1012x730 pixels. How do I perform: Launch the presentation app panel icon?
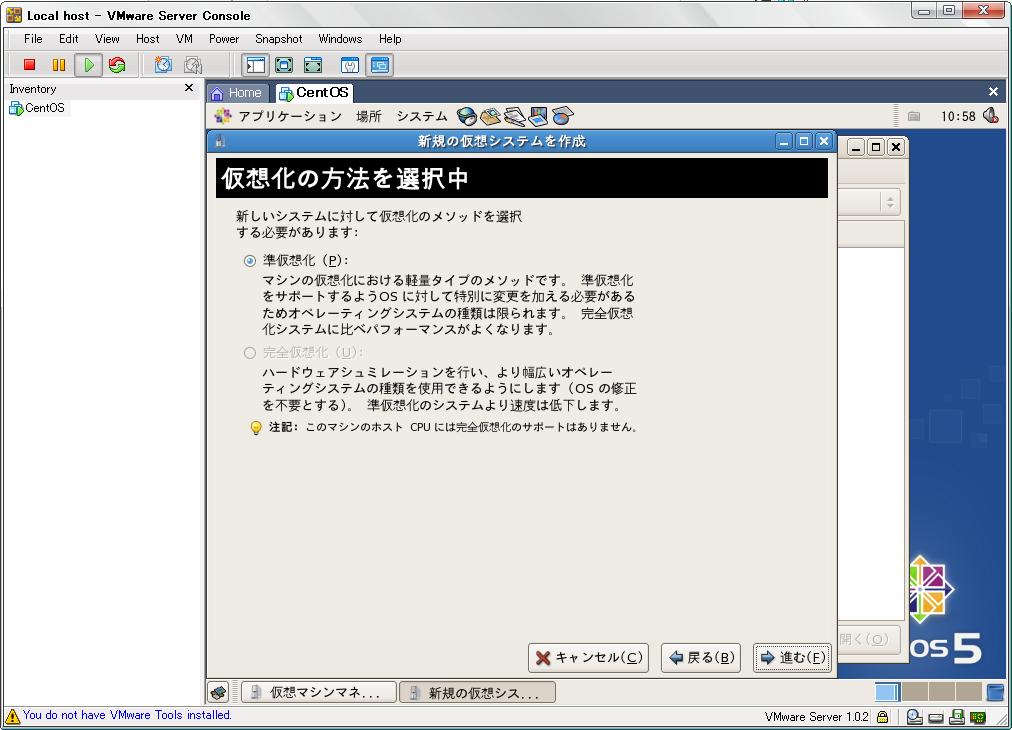[538, 116]
